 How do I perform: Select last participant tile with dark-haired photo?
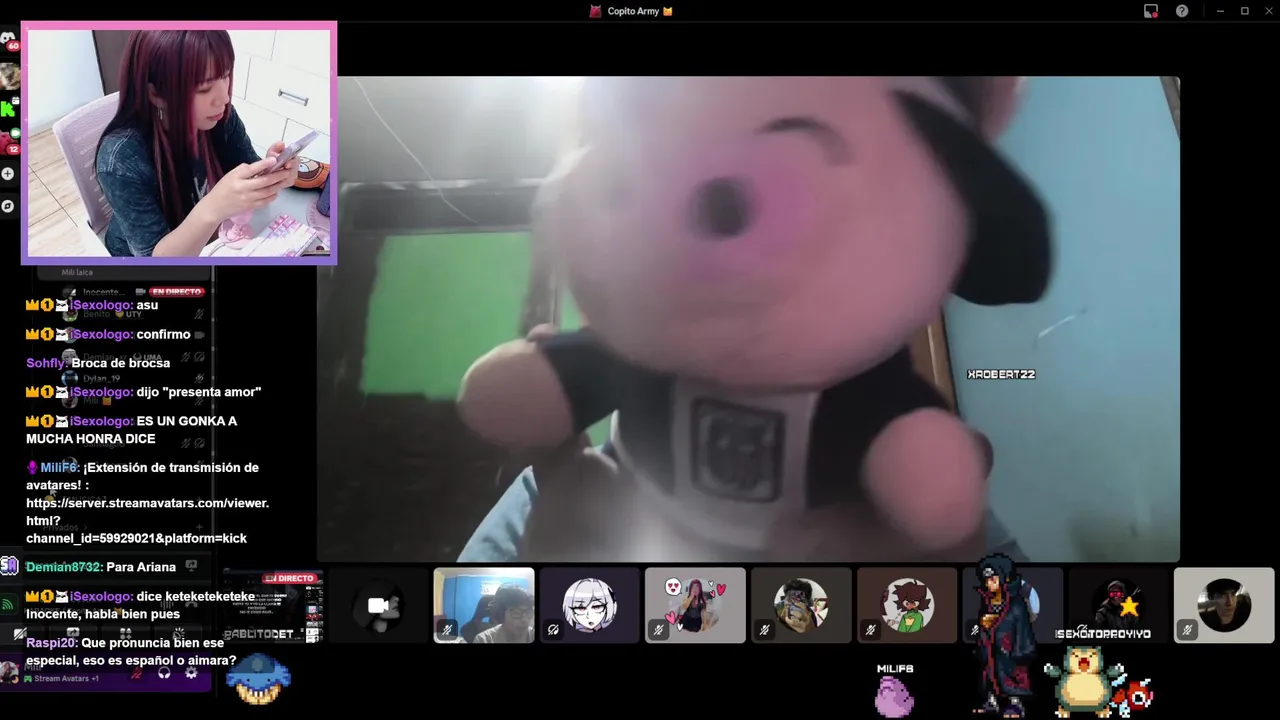click(1224, 606)
